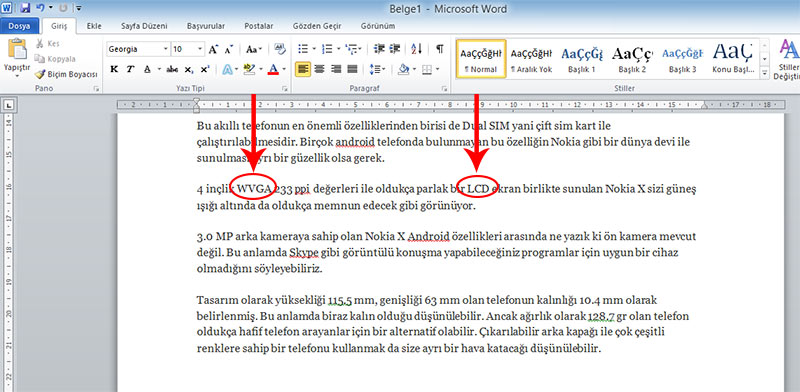Screen dimensions: 800x392
Task: Click the sort A-Z icon
Action: 416,49
